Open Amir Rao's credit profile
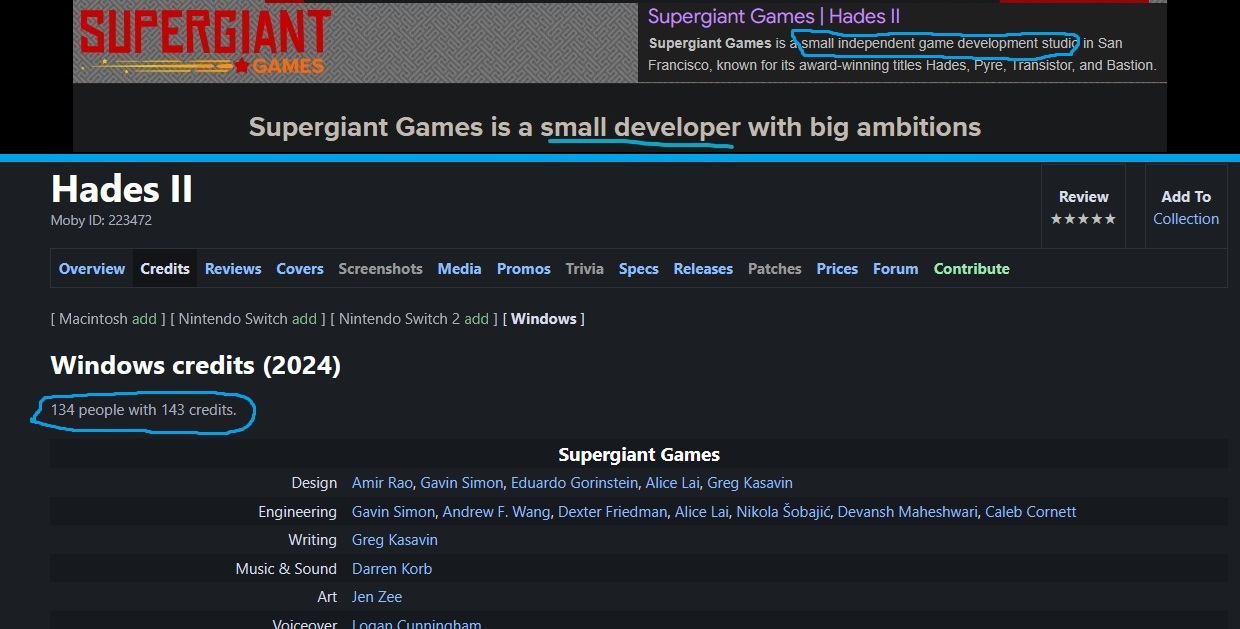This screenshot has height=629, width=1240. pos(382,483)
